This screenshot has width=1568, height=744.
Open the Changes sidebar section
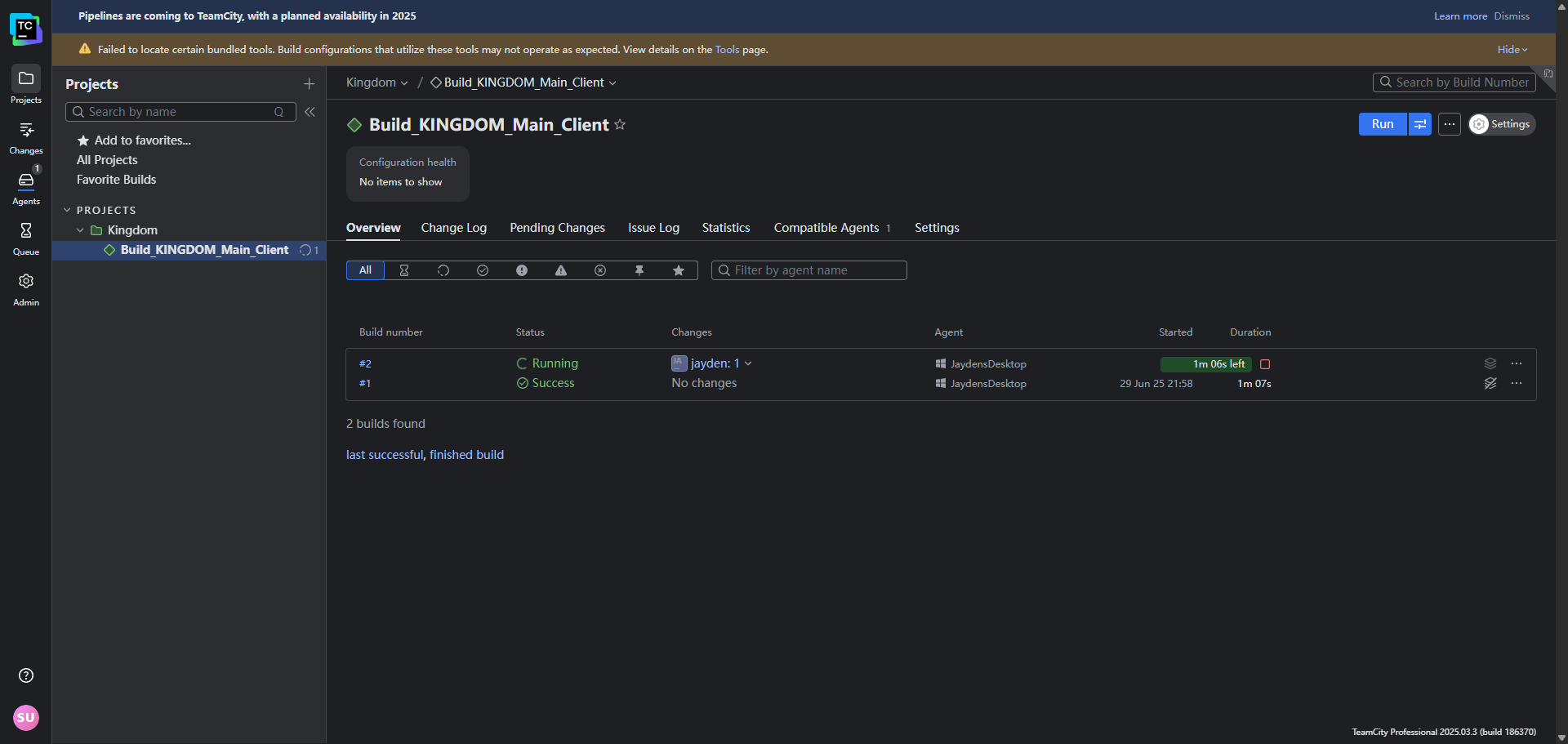click(25, 138)
